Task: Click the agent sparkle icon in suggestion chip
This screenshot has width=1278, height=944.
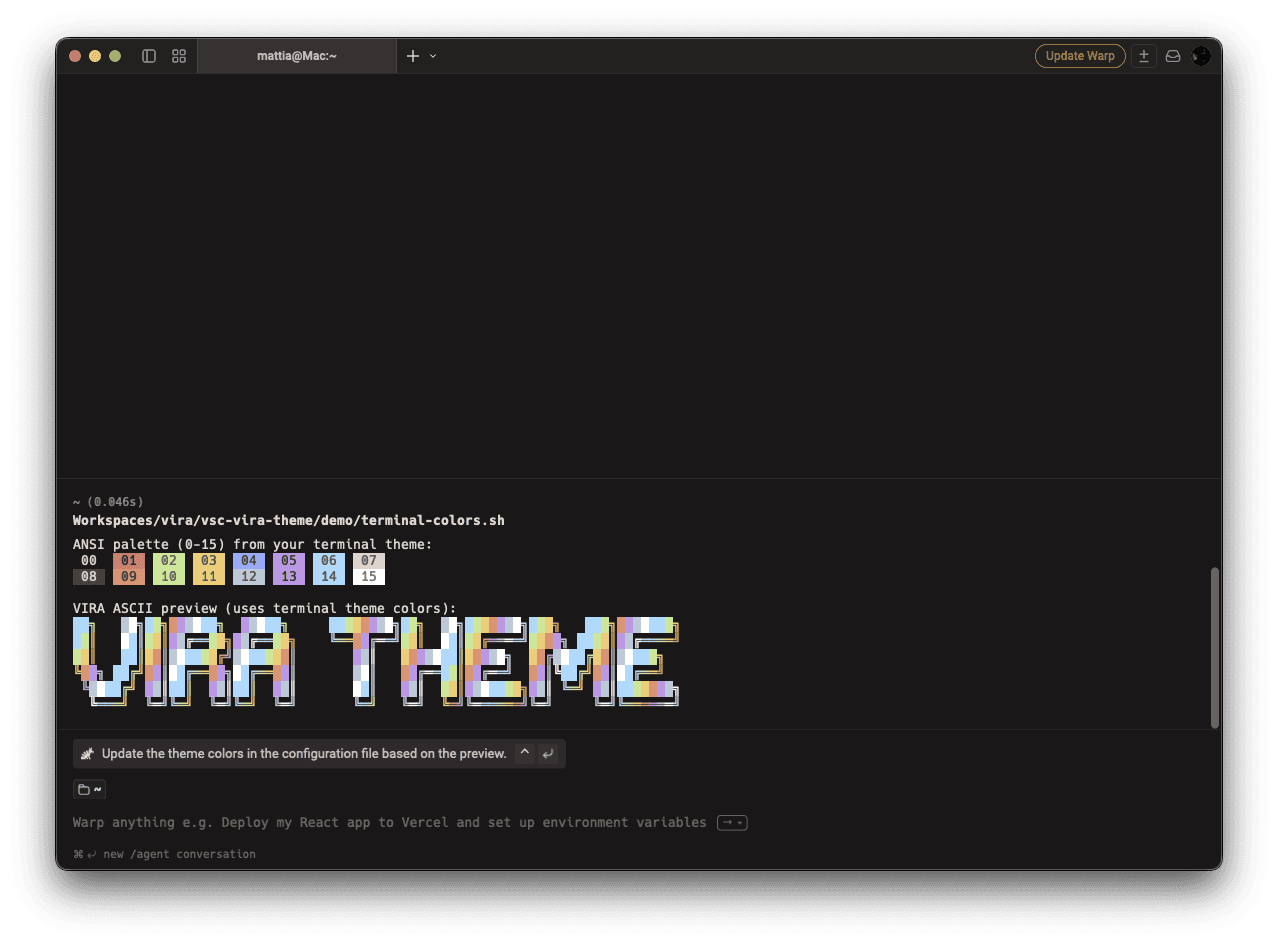Action: (x=87, y=754)
